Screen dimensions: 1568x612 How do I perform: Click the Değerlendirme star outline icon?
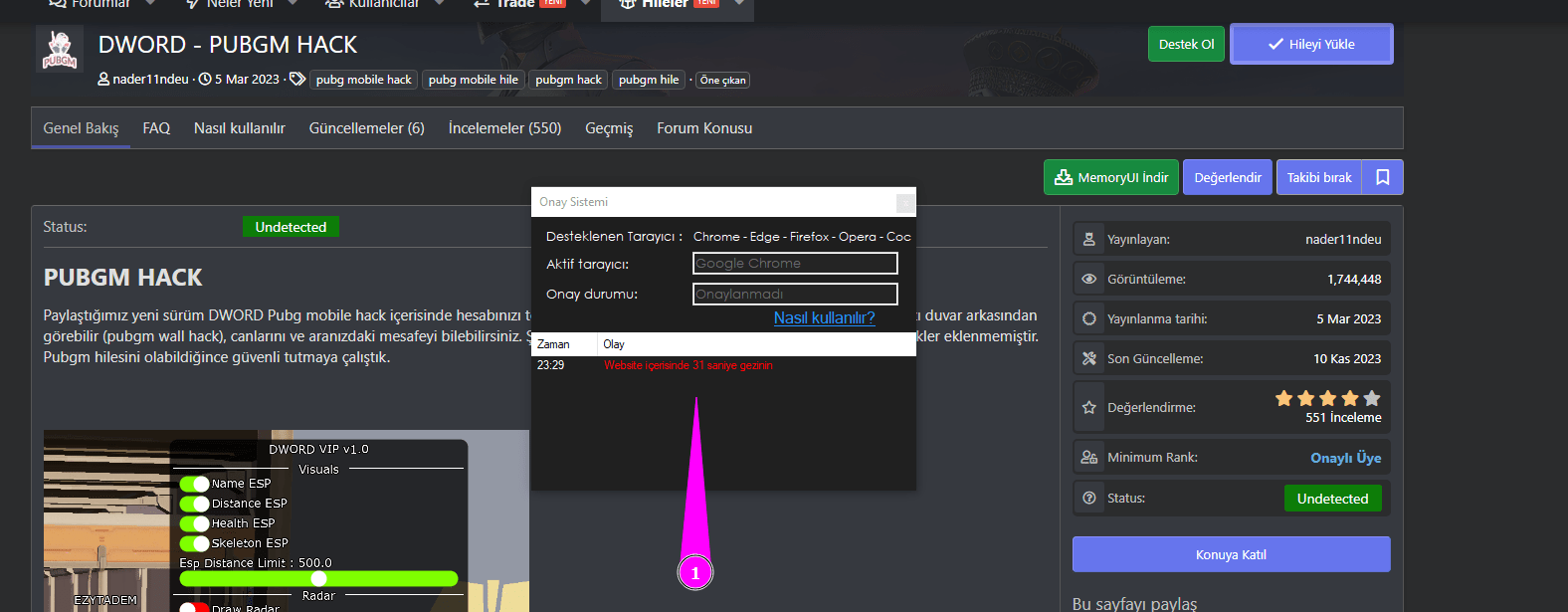(x=1089, y=407)
